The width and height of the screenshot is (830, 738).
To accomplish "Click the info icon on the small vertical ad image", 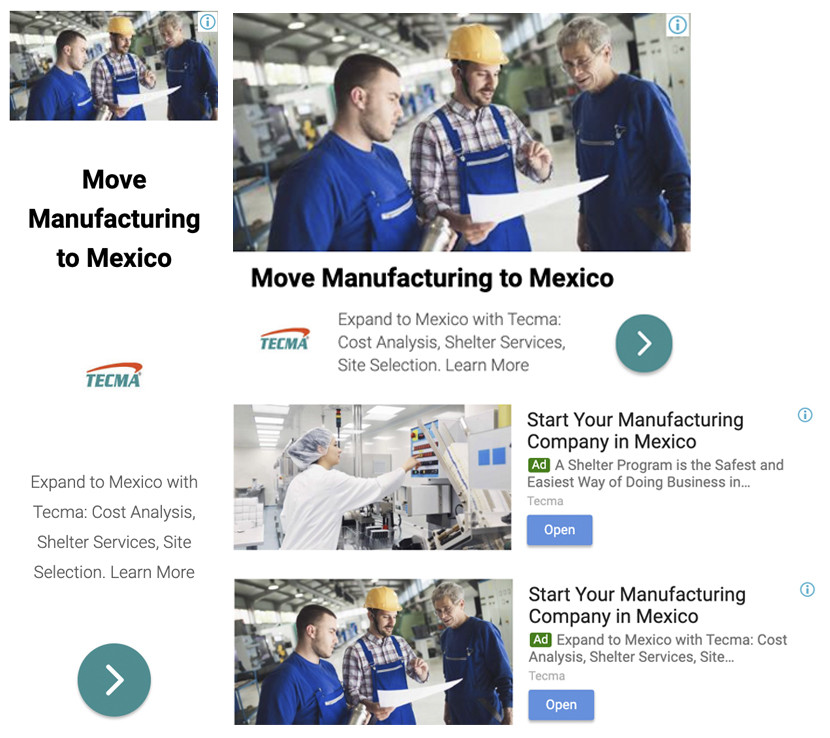I will pos(208,22).
